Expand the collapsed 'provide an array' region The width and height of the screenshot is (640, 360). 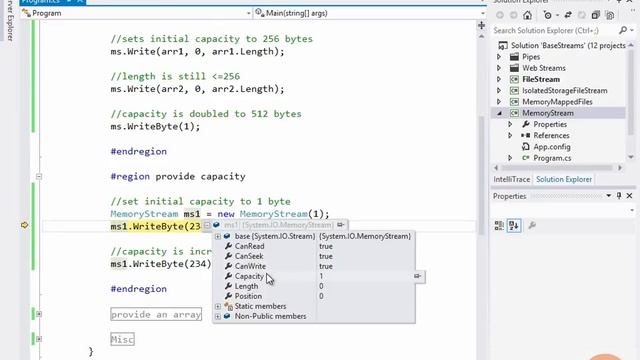tap(39, 314)
